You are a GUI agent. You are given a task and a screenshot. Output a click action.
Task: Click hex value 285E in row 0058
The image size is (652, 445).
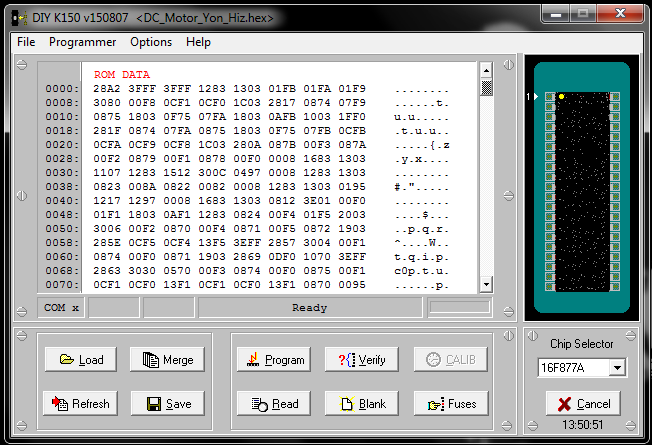[107, 242]
